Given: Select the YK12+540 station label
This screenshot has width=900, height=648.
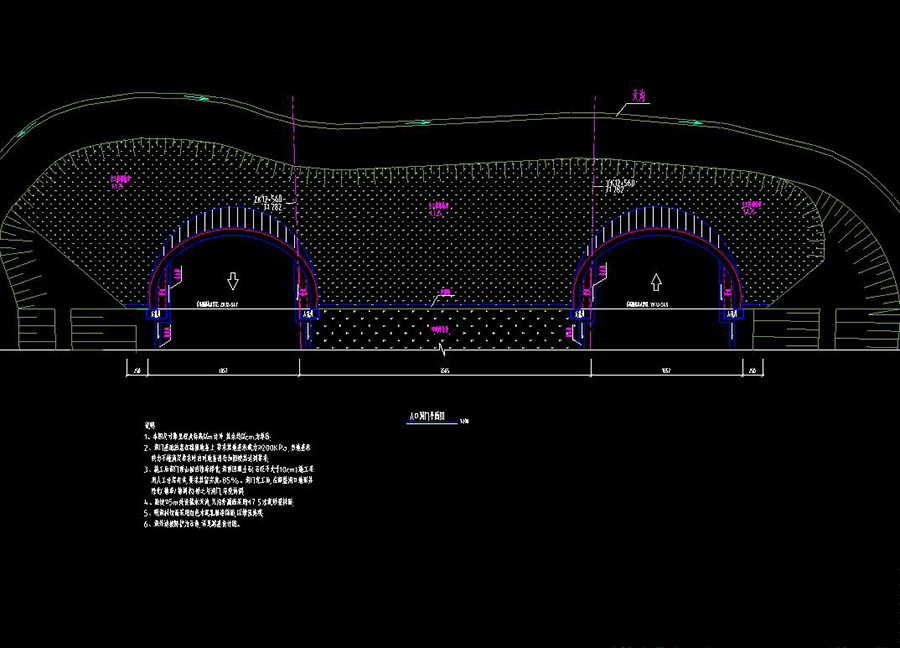Looking at the screenshot, I should [x=620, y=186].
